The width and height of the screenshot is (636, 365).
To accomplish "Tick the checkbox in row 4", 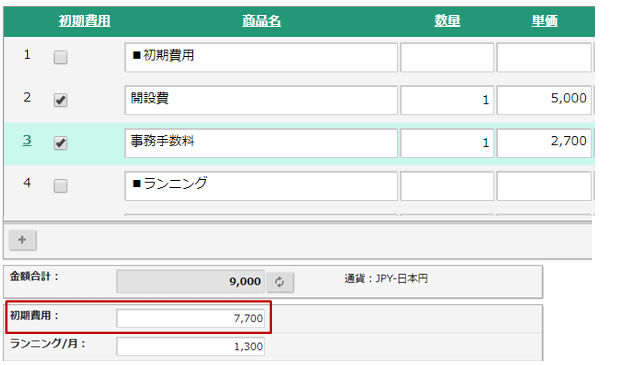I will tap(60, 186).
